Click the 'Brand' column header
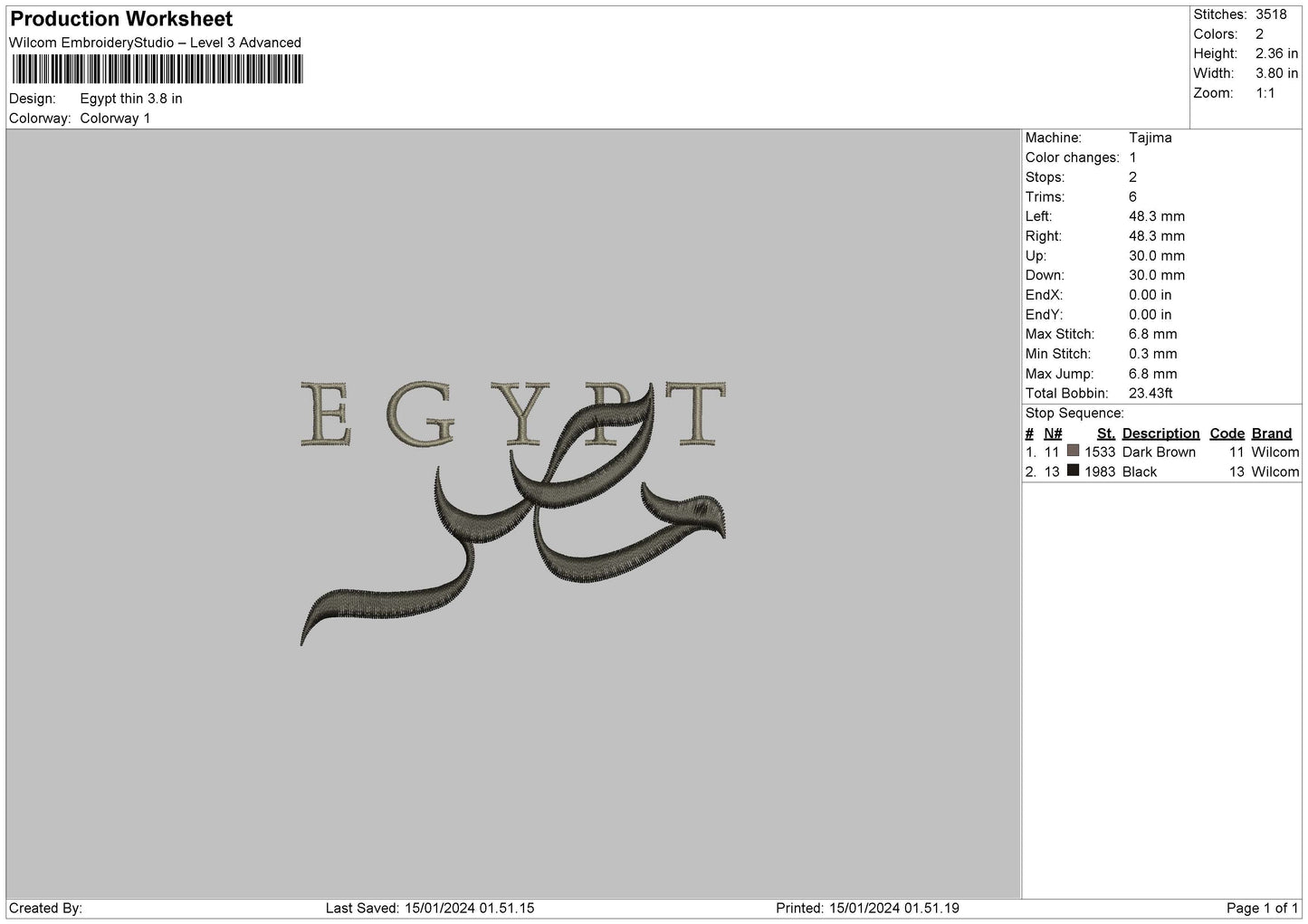 pos(1272,433)
